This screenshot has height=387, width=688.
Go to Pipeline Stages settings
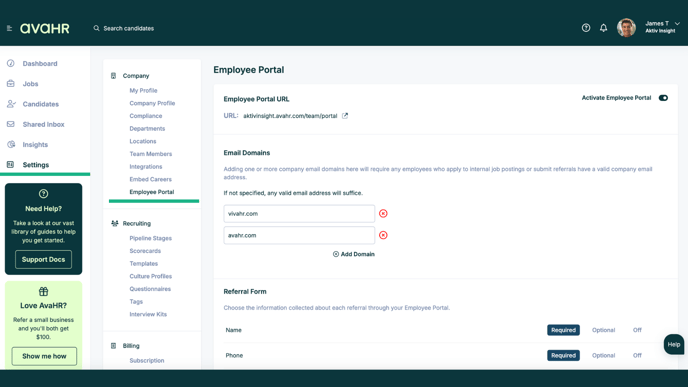pyautogui.click(x=150, y=238)
